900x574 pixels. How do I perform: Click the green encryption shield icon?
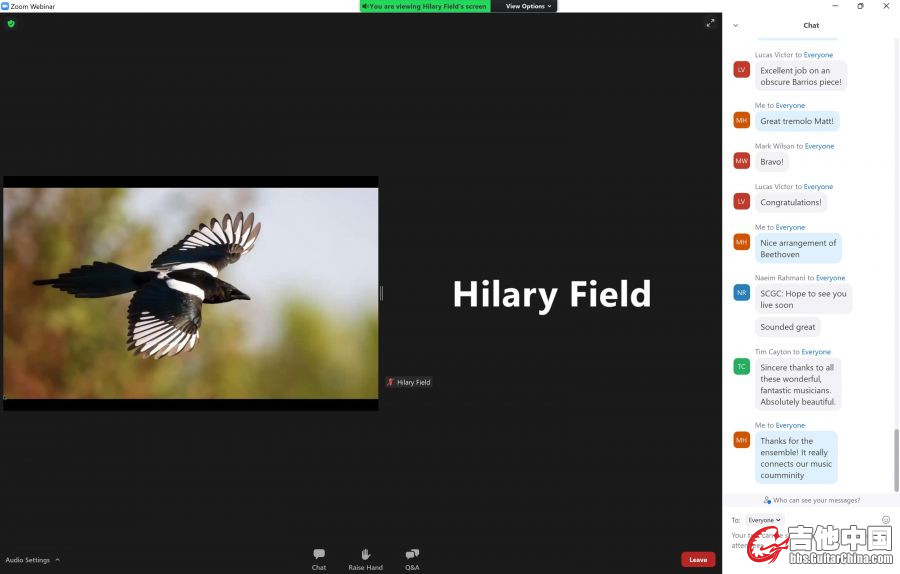click(x=11, y=23)
